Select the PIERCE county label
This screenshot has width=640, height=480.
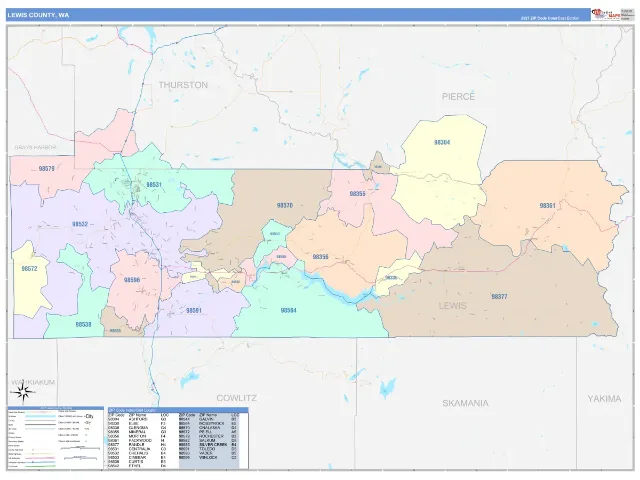click(458, 97)
